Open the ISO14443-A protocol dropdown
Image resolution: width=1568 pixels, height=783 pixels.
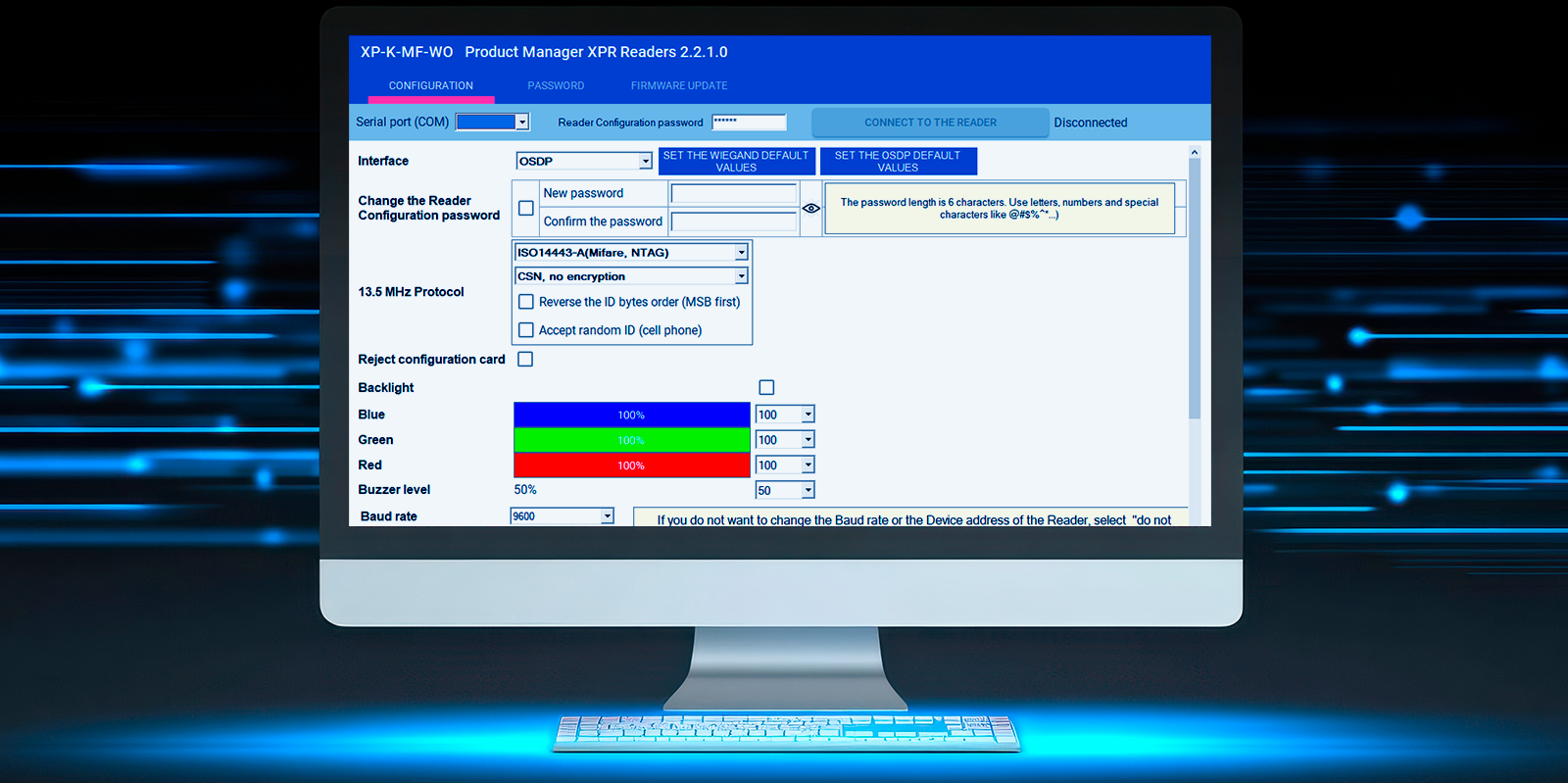[741, 253]
